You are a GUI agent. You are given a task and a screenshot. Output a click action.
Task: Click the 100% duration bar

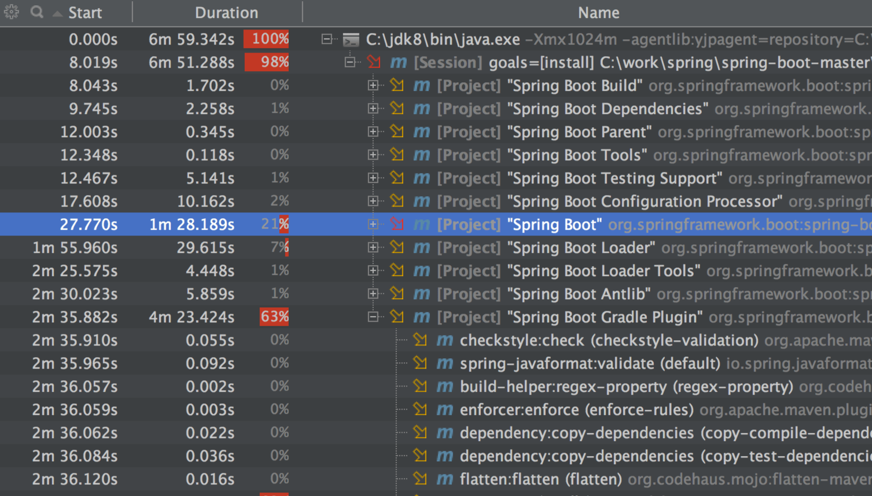click(x=266, y=39)
